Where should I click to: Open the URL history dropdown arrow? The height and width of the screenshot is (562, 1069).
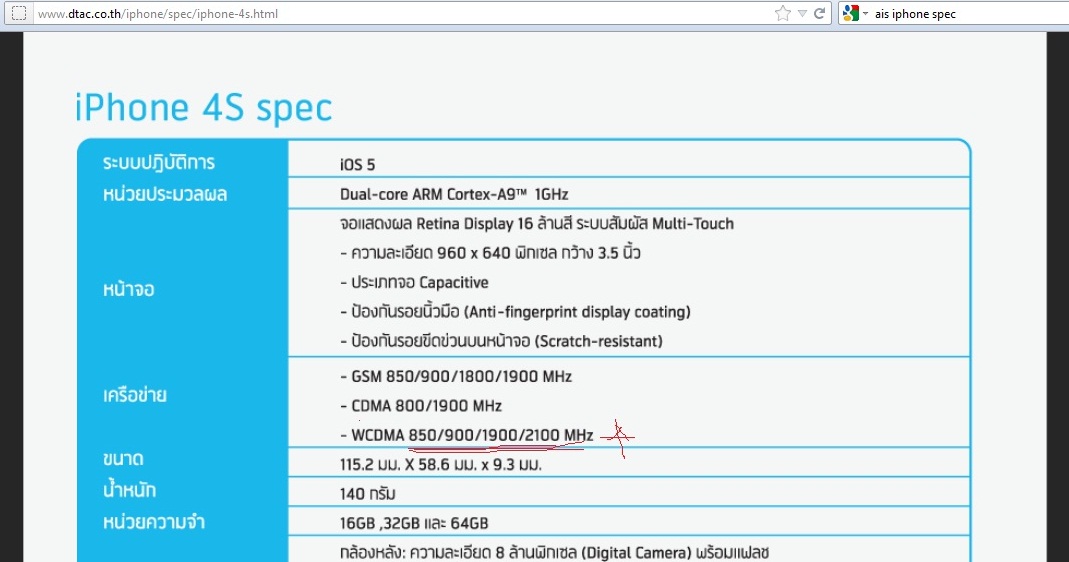pyautogui.click(x=802, y=14)
